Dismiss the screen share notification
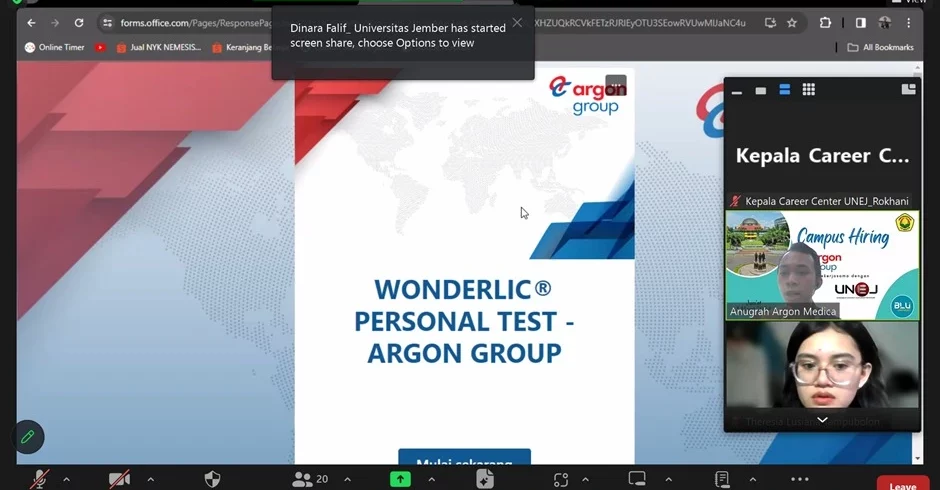 click(x=517, y=23)
